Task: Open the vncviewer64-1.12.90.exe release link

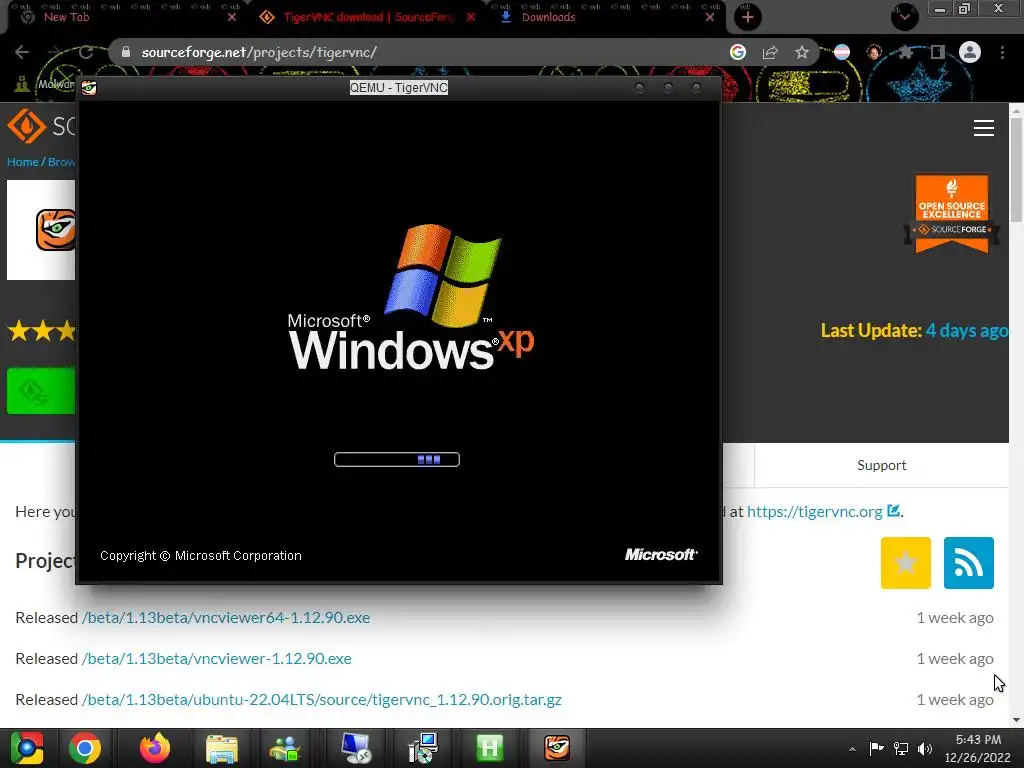Action: pos(226,617)
